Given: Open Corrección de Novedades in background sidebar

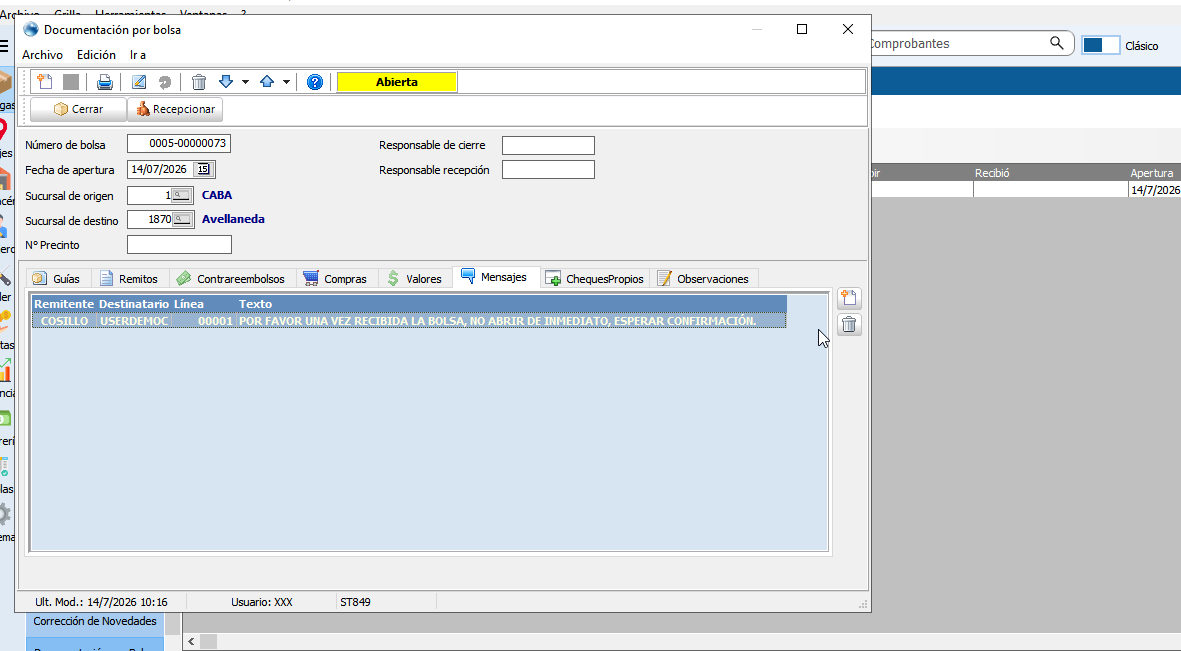Looking at the screenshot, I should (x=95, y=622).
